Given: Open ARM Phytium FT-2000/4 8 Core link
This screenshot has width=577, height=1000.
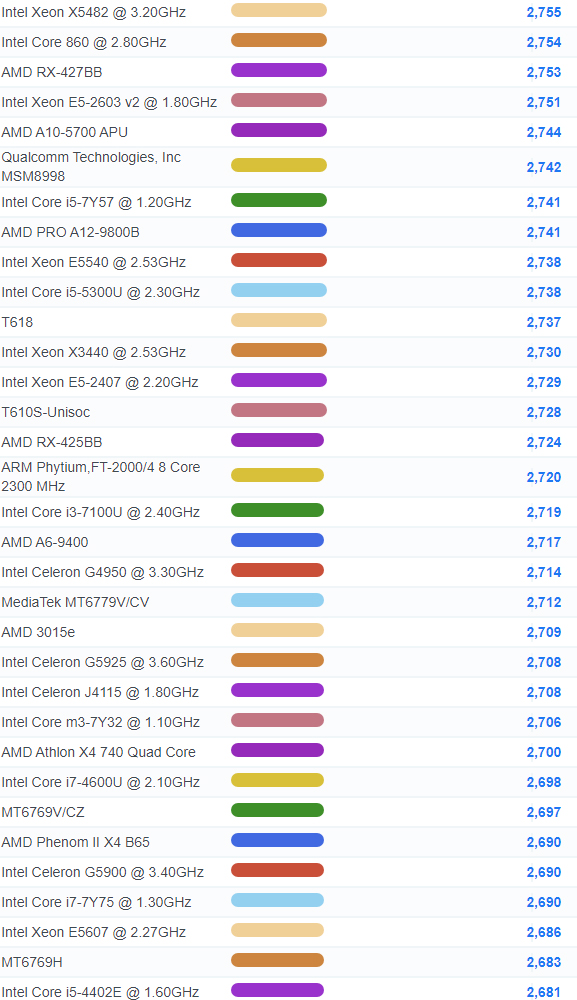Looking at the screenshot, I should [x=101, y=476].
